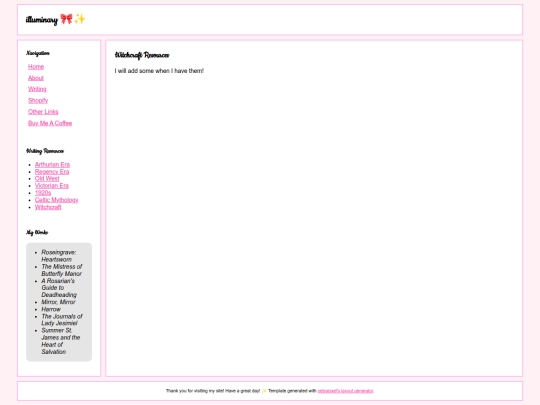Open the Home navigation link

[x=36, y=66]
